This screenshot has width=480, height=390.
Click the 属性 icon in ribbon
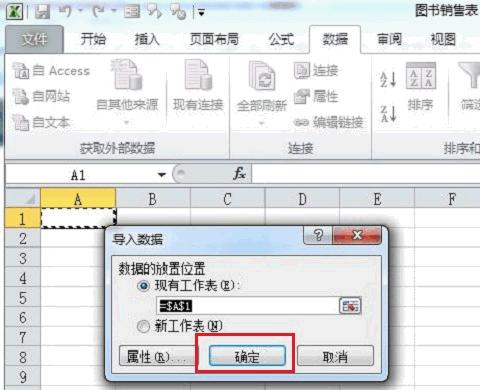[302, 96]
